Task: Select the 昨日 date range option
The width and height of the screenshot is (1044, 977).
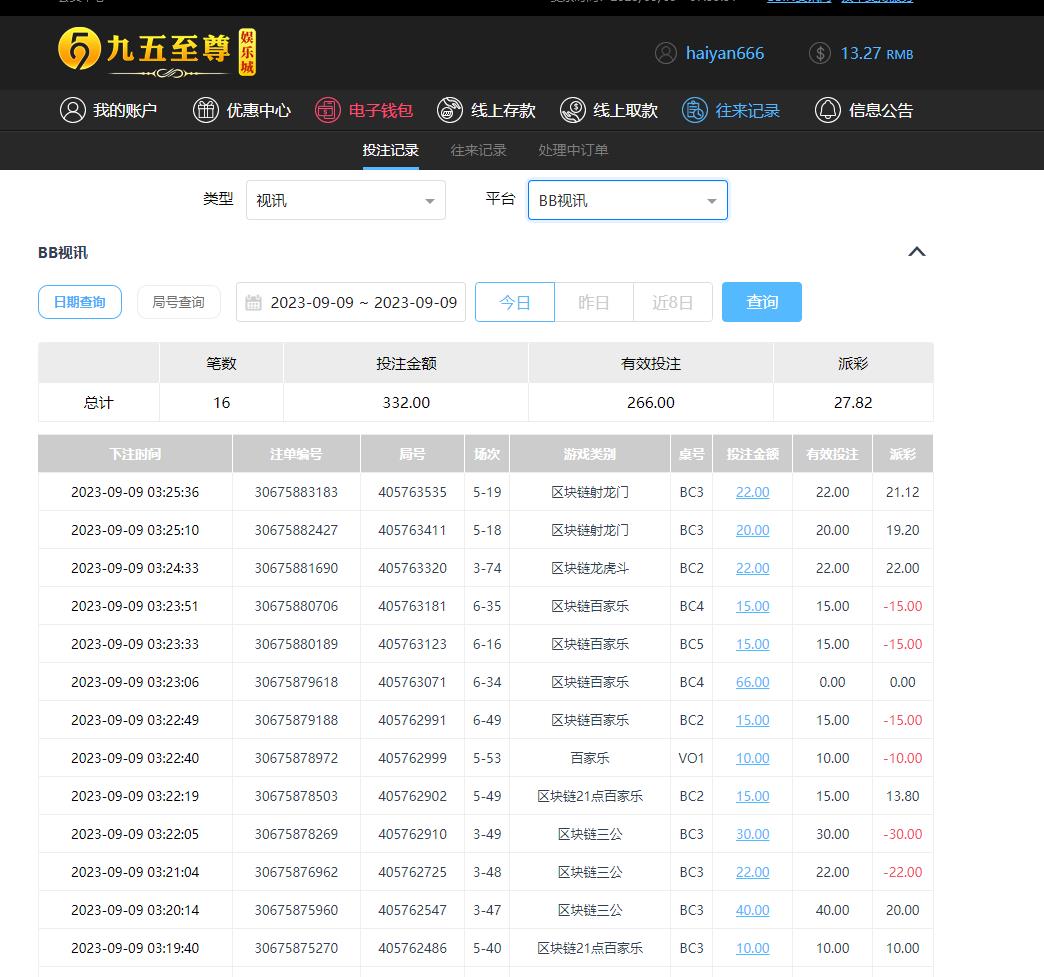Action: click(x=594, y=302)
